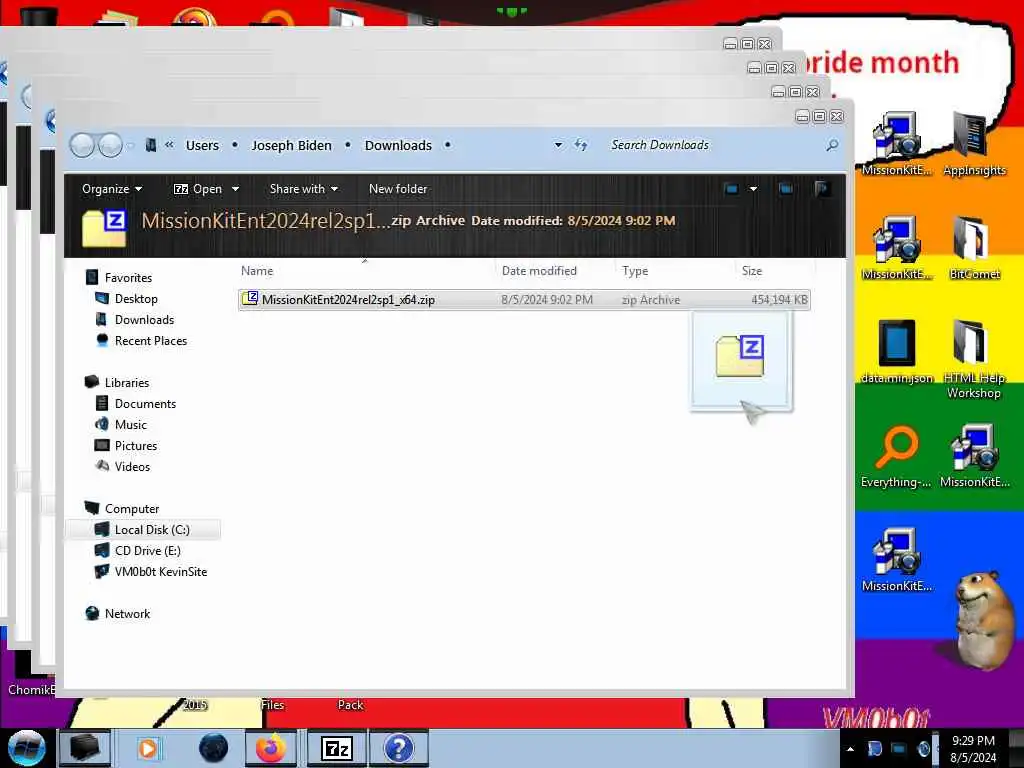This screenshot has width=1024, height=768.
Task: Open the Music library
Action: [121, 424]
